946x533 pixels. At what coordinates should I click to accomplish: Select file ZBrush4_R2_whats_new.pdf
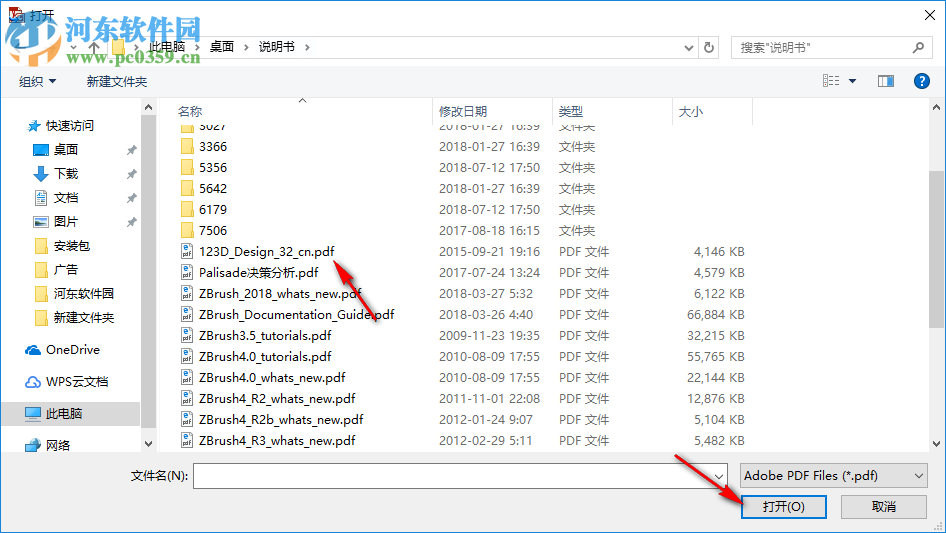point(277,398)
